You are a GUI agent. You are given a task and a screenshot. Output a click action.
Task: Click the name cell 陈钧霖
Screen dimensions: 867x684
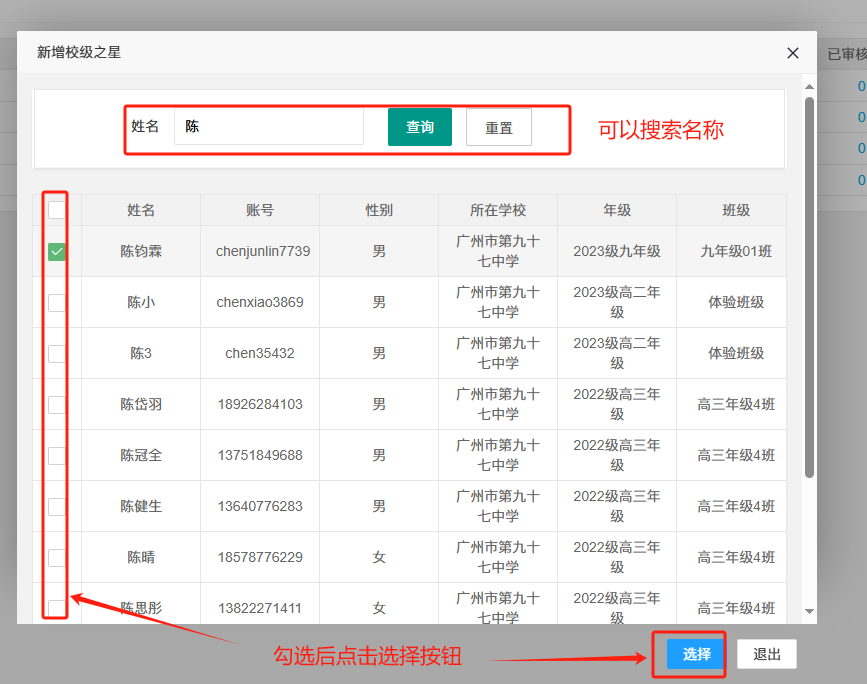141,252
